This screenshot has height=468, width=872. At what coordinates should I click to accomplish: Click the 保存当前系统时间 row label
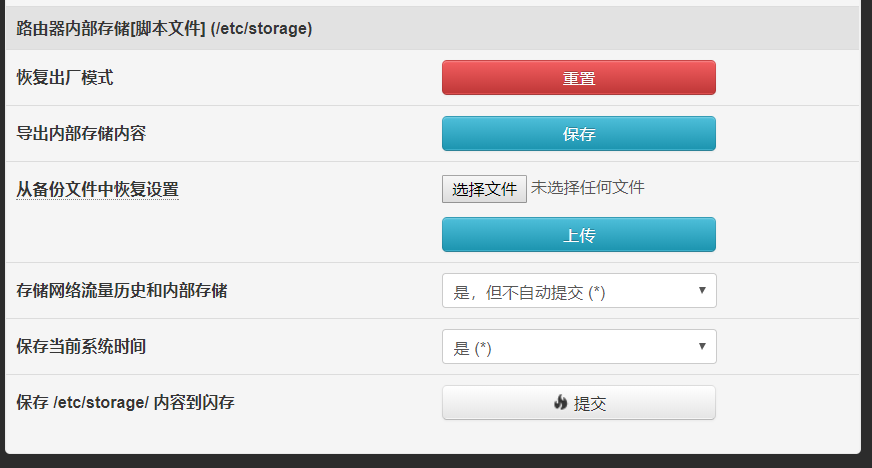tap(81, 346)
